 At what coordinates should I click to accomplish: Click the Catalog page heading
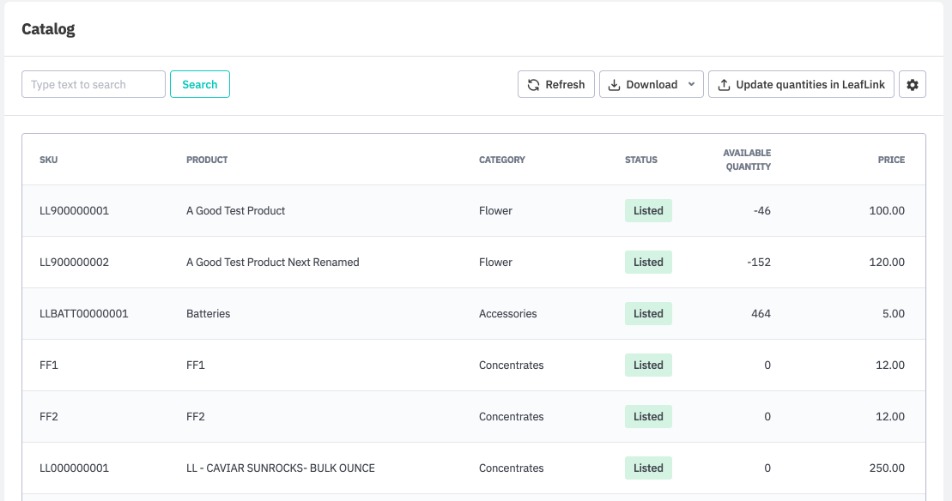click(48, 29)
